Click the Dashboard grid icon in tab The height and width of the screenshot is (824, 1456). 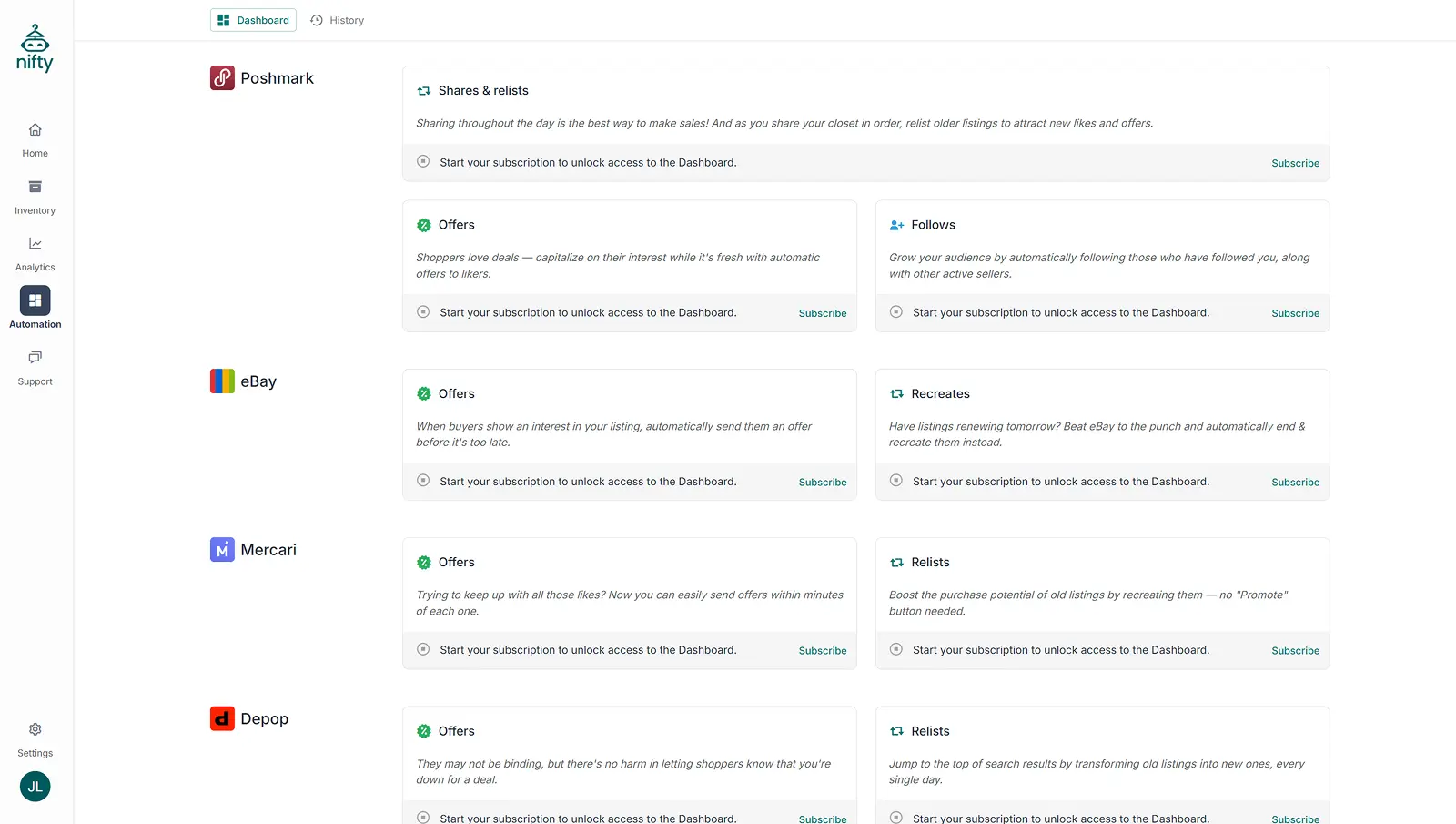coord(224,20)
